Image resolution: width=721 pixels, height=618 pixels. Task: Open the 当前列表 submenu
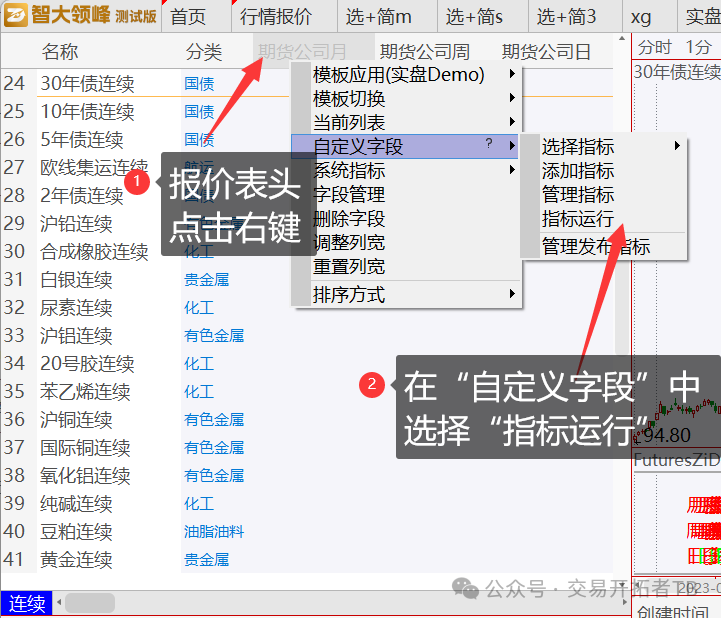click(406, 122)
